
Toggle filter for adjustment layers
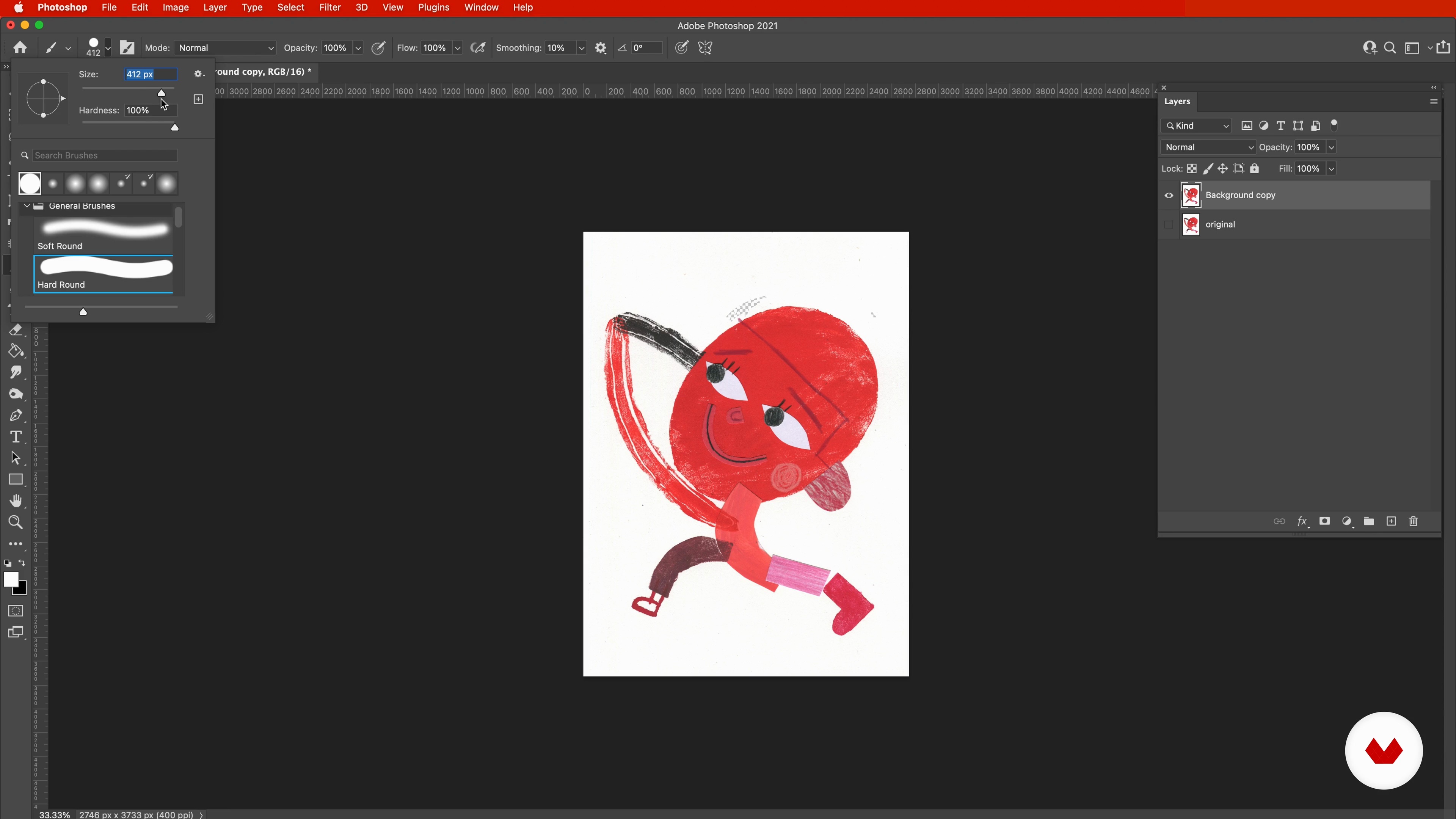pos(1264,126)
